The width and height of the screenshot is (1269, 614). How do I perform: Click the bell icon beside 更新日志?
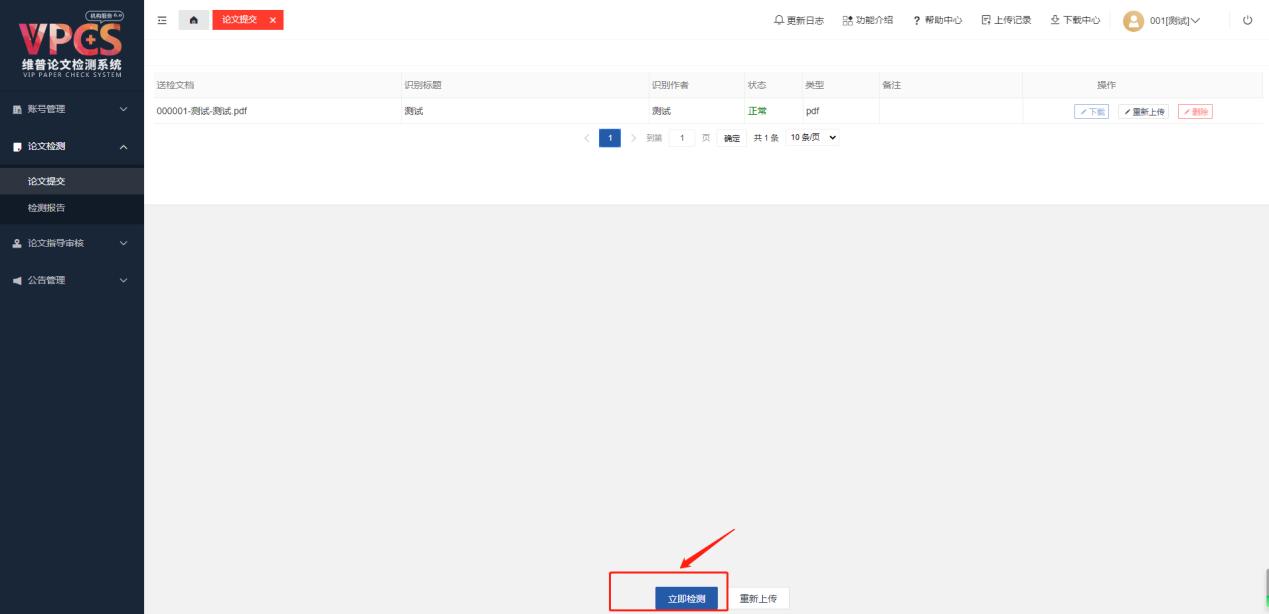(780, 20)
